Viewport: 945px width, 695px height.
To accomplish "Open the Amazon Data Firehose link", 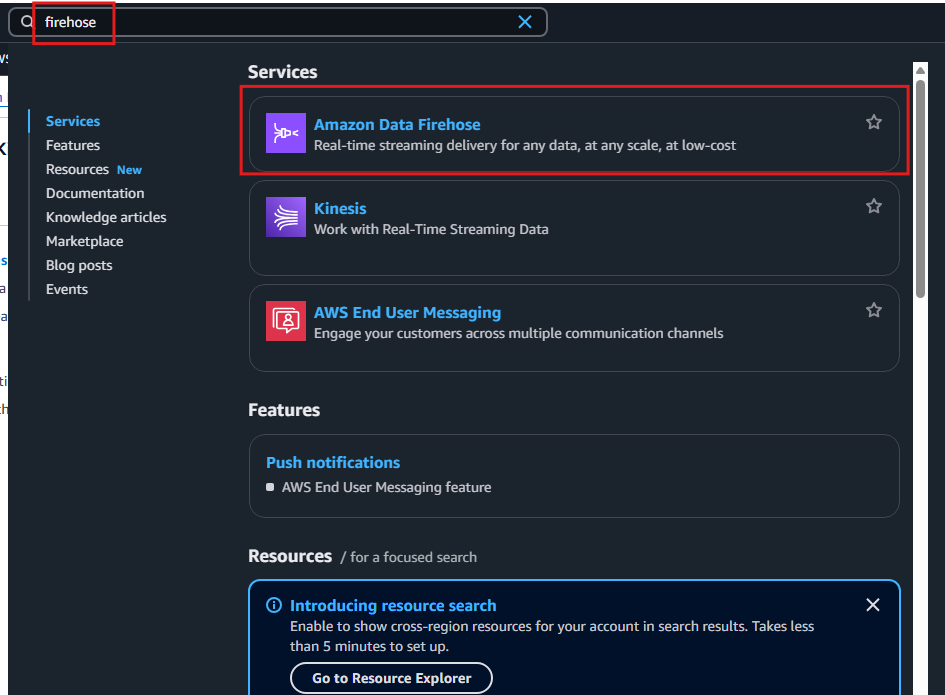I will point(397,125).
